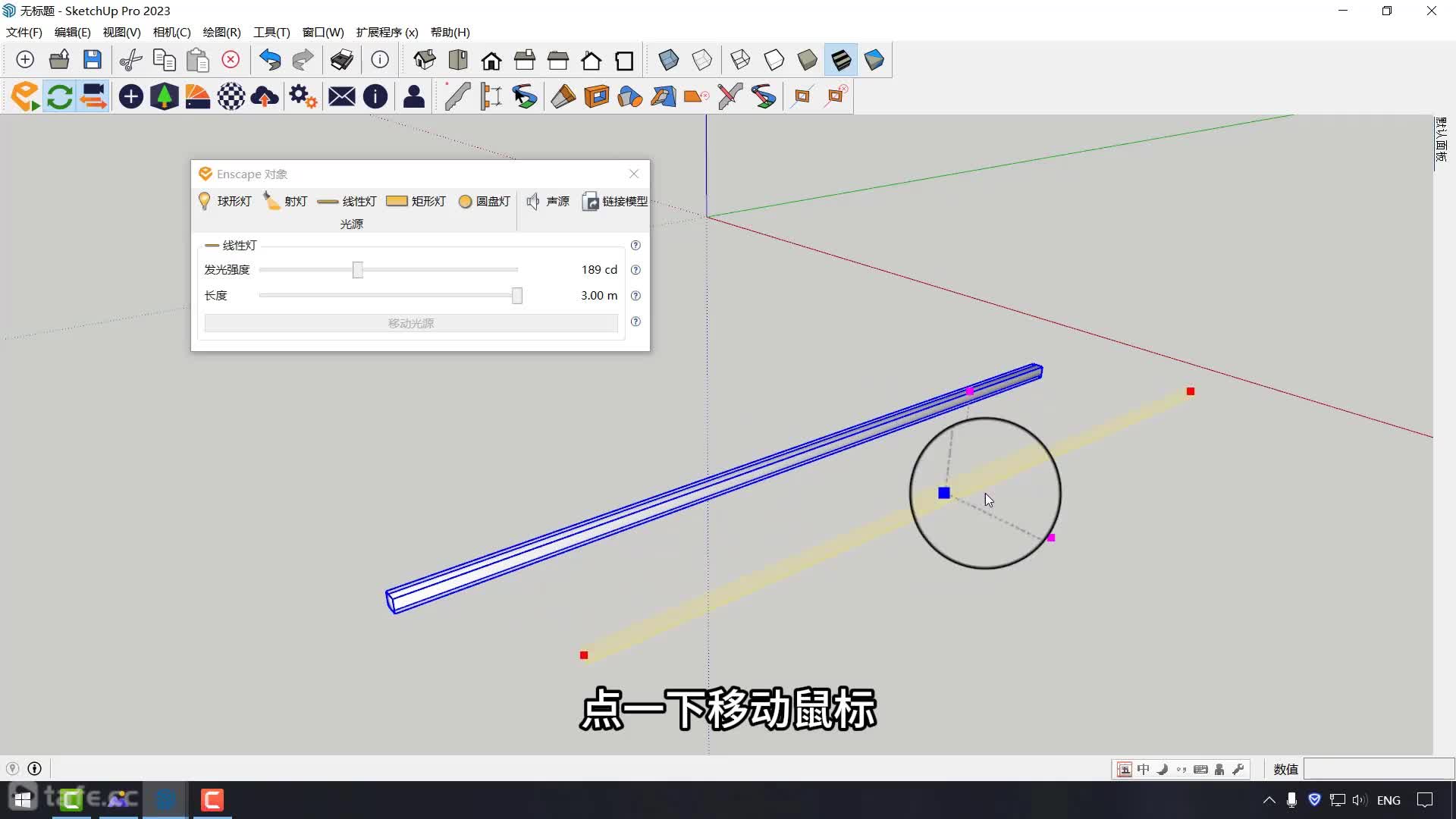Image resolution: width=1456 pixels, height=819 pixels.
Task: Select X-ray face style cube icon
Action: click(668, 60)
